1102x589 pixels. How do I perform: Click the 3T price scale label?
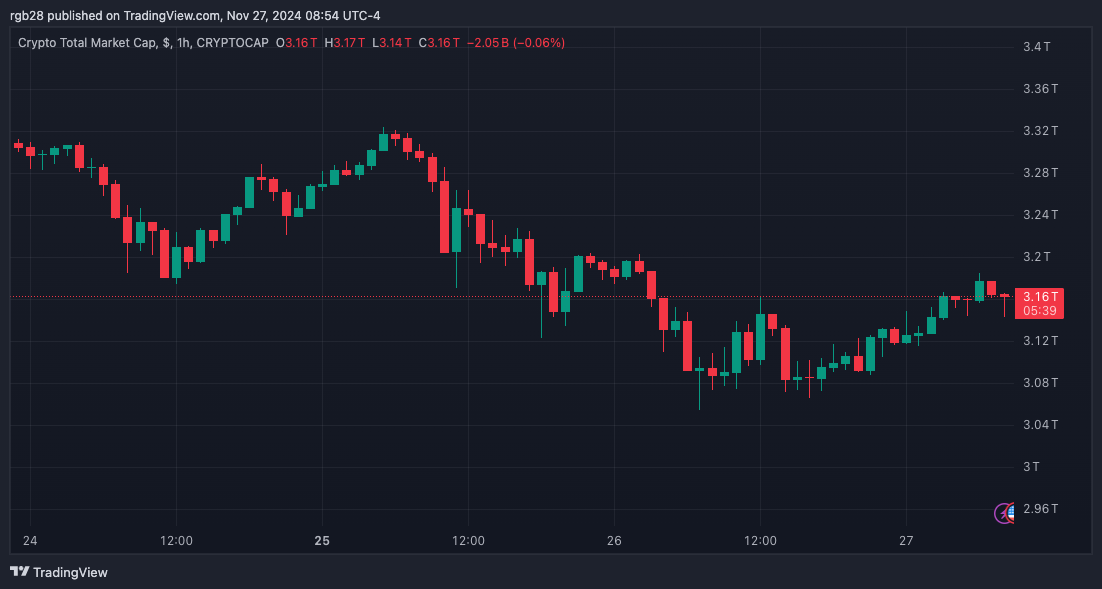[1030, 466]
